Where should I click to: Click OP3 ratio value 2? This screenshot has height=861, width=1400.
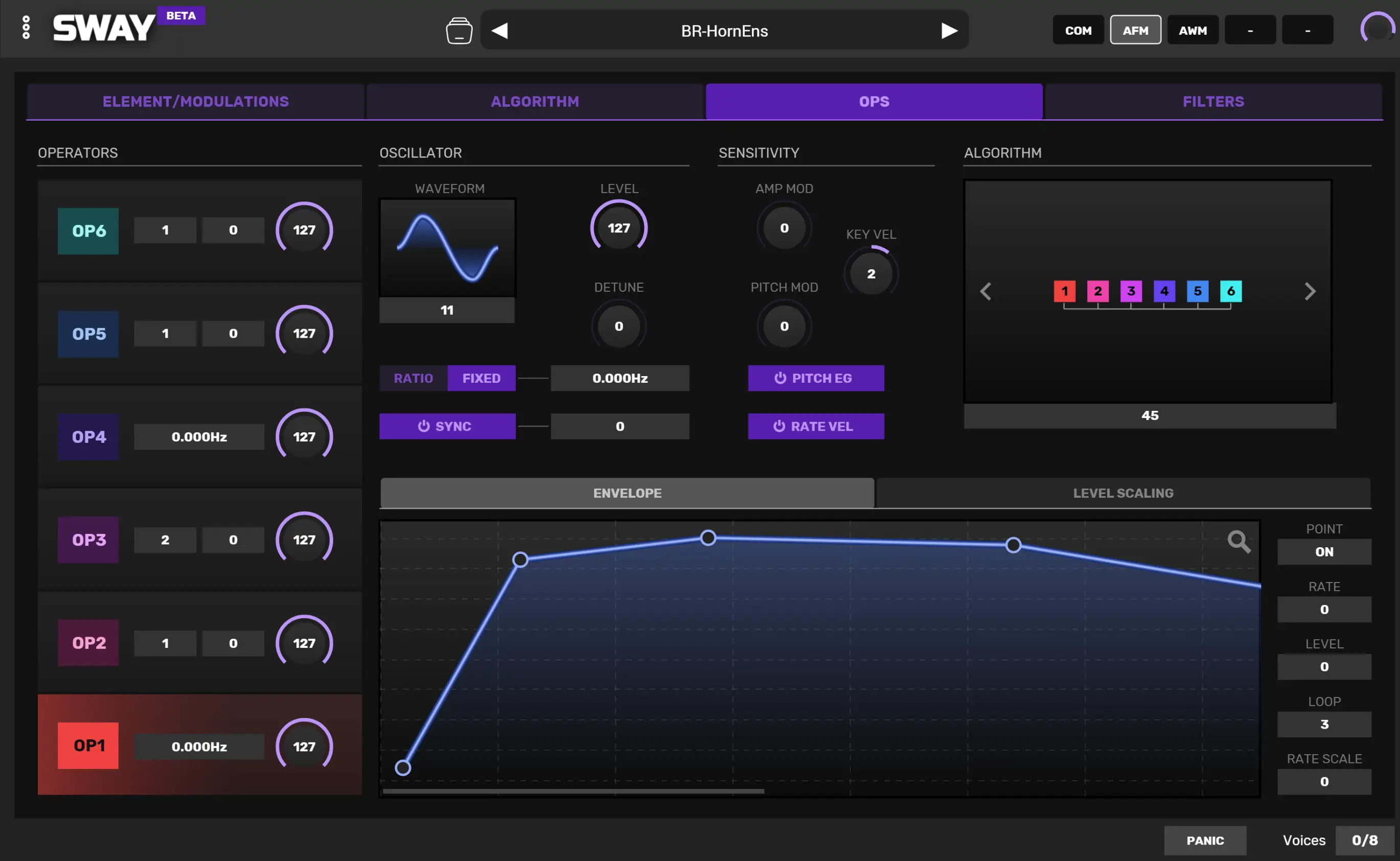point(165,540)
